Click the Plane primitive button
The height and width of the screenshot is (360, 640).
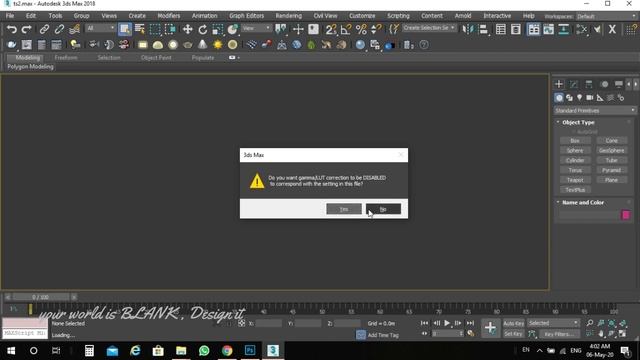click(611, 180)
